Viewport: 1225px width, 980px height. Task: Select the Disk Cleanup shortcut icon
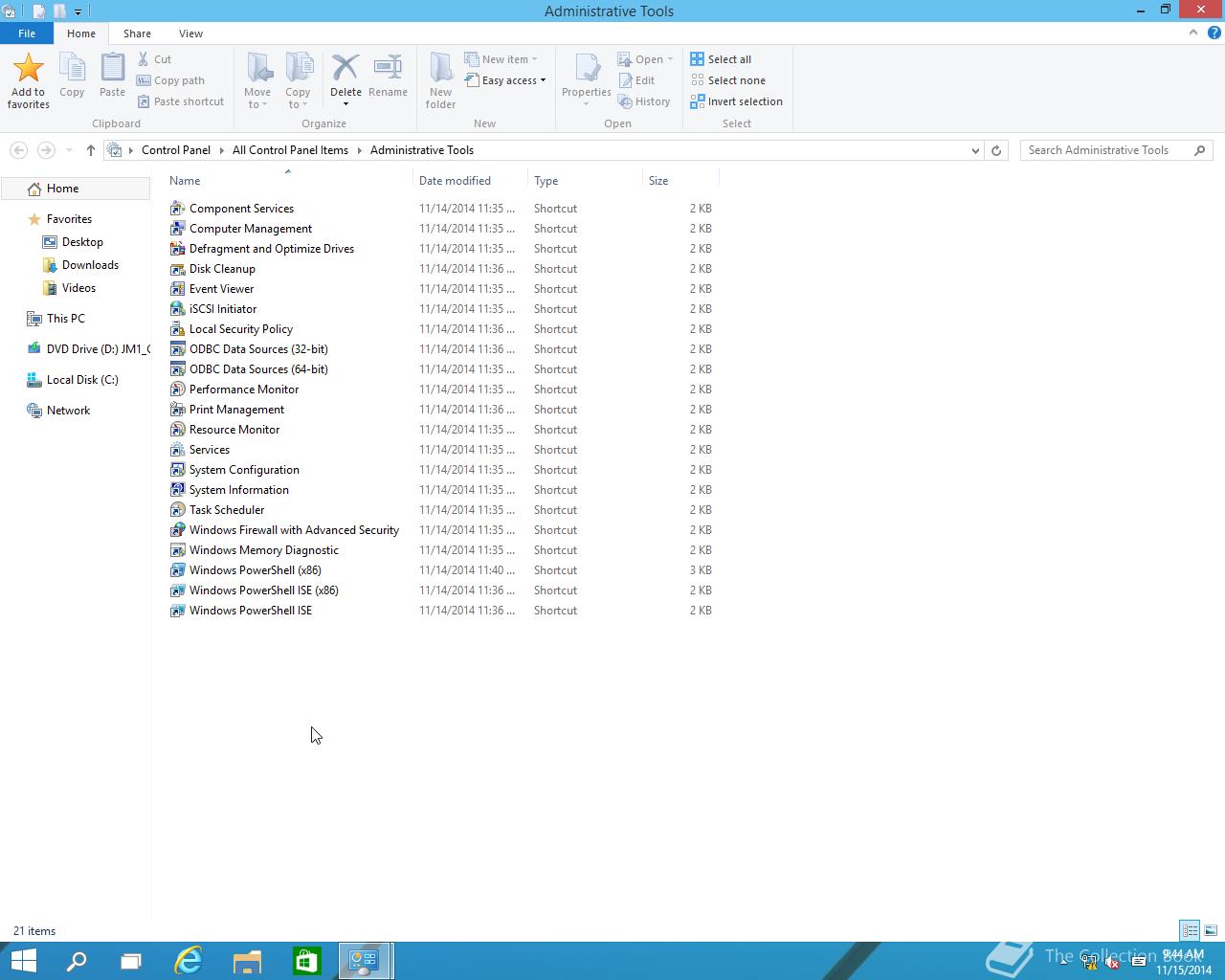pos(177,269)
